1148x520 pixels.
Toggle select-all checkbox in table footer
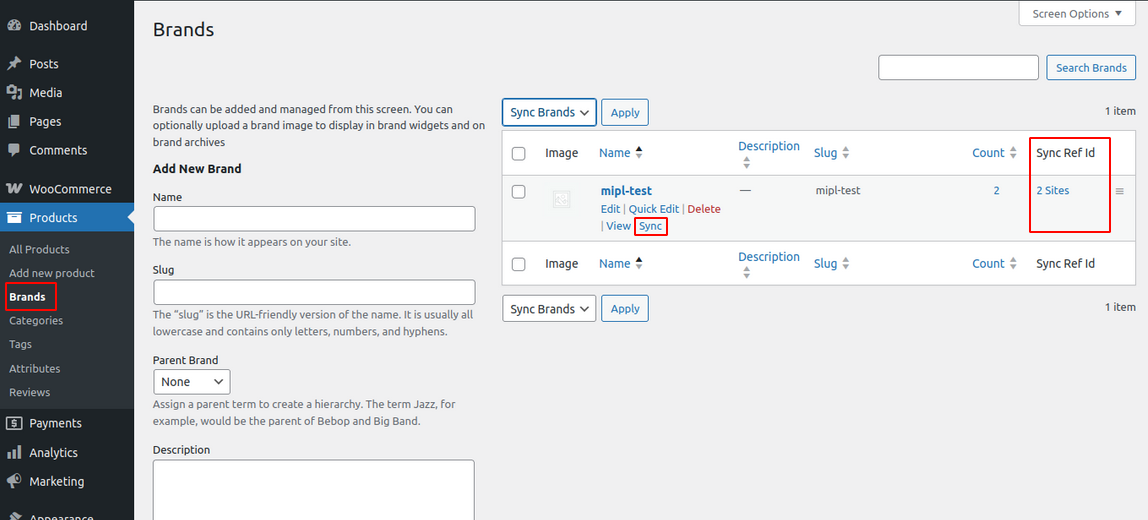tap(518, 265)
